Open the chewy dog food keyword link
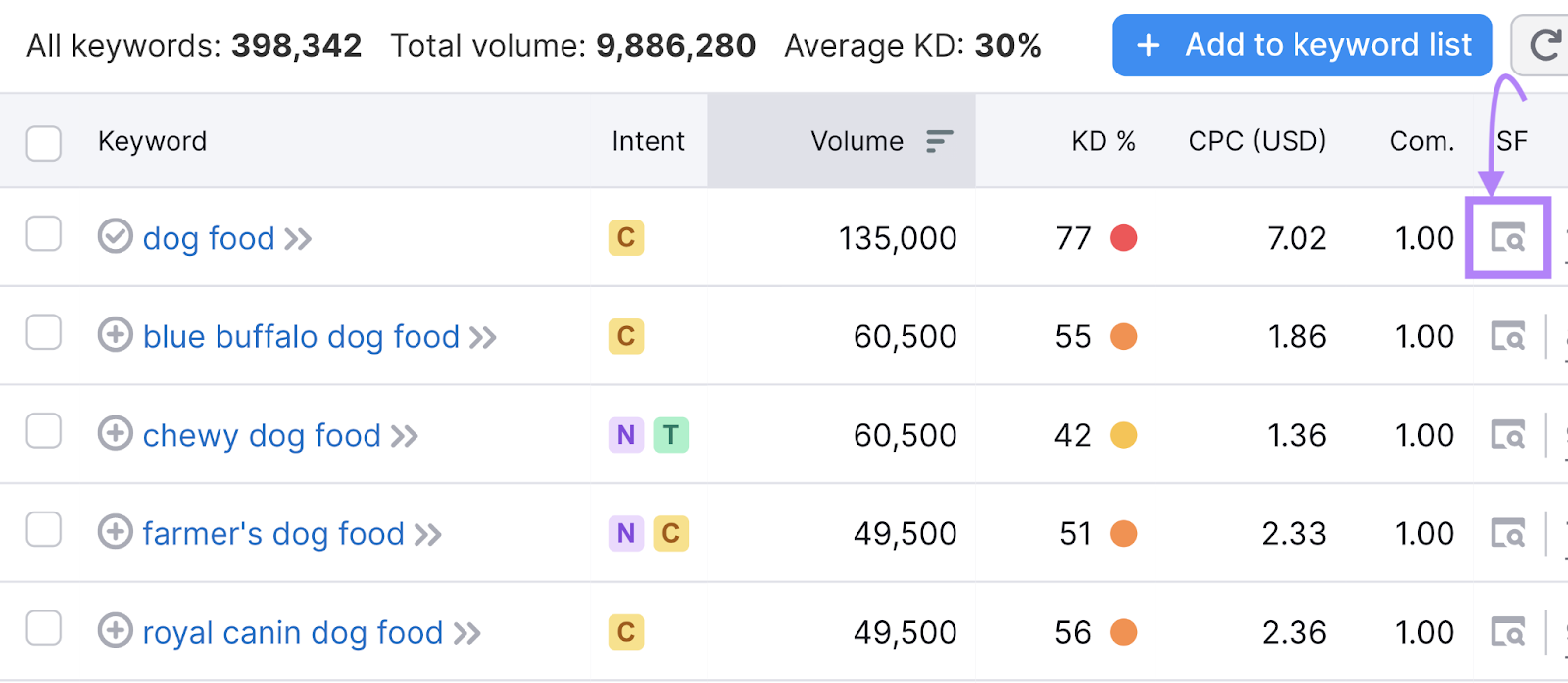This screenshot has height=683, width=1568. [x=262, y=436]
